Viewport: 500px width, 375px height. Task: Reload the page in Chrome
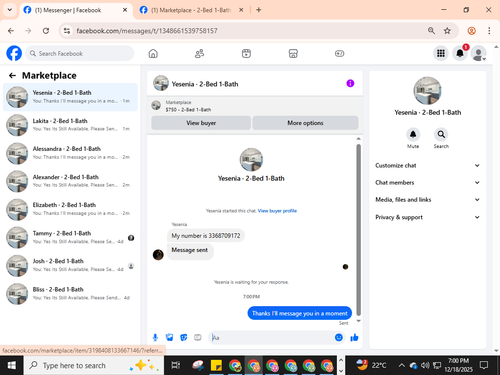[x=46, y=31]
